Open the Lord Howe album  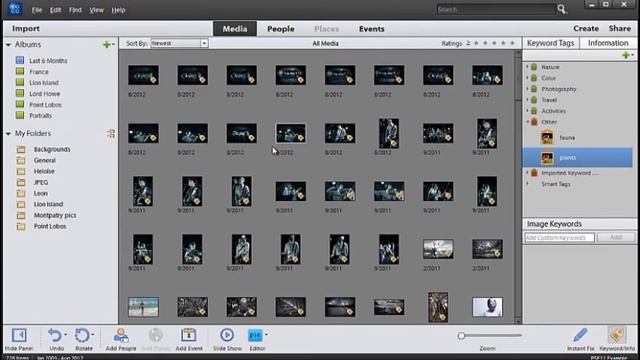[44, 94]
